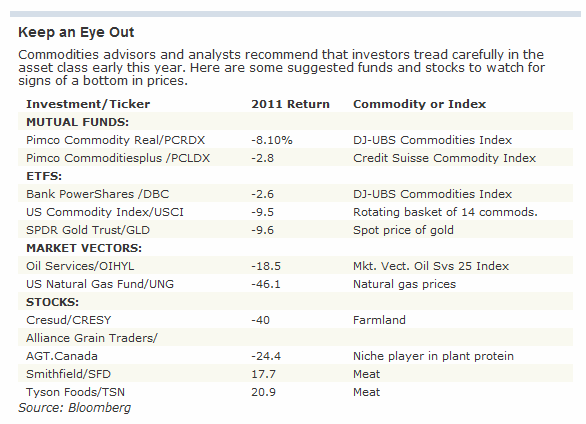Click the Commodity or Index column header
This screenshot has height=424, width=586.
pyautogui.click(x=419, y=104)
